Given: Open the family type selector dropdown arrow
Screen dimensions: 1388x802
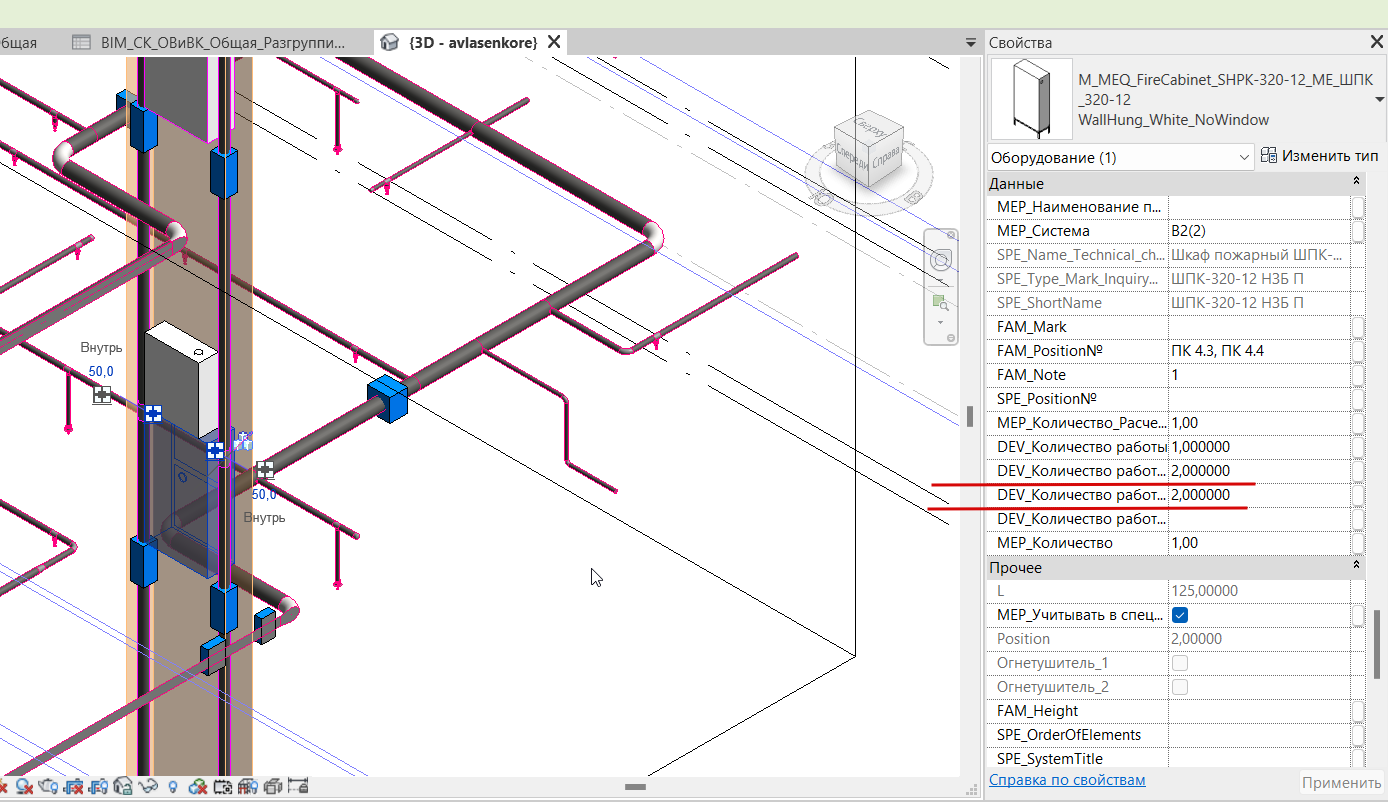Looking at the screenshot, I should [1379, 99].
